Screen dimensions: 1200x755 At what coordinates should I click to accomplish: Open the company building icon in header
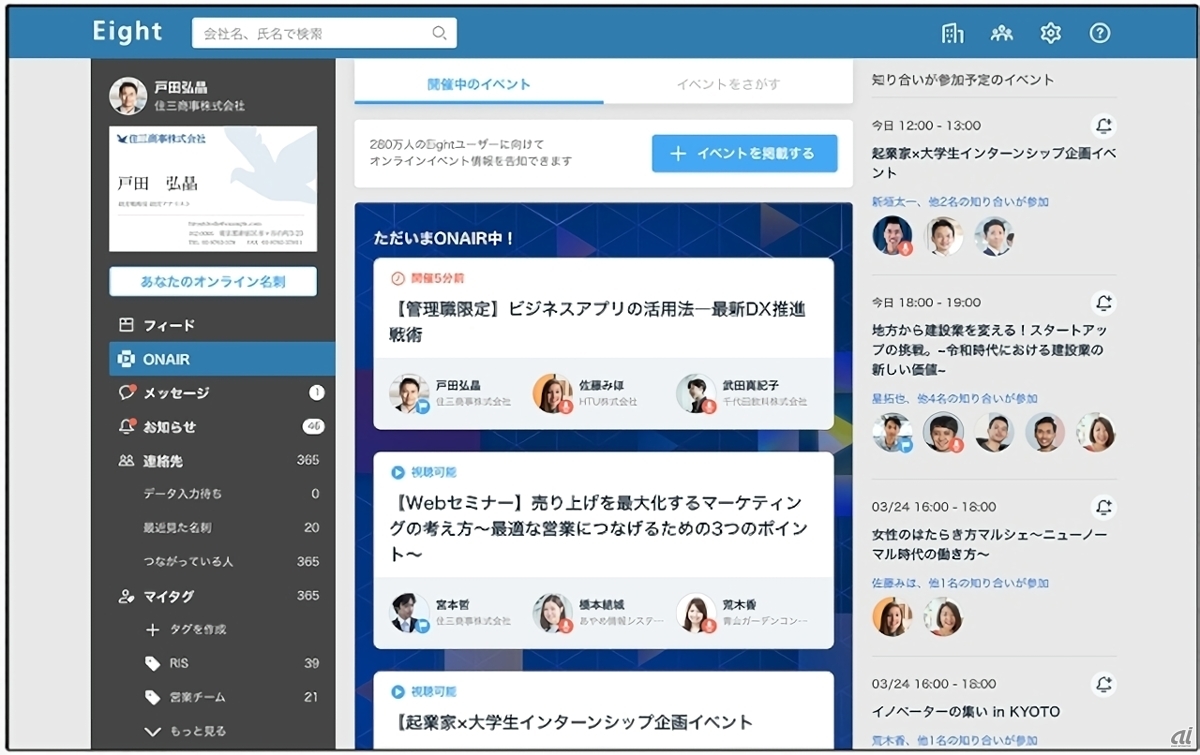(953, 33)
